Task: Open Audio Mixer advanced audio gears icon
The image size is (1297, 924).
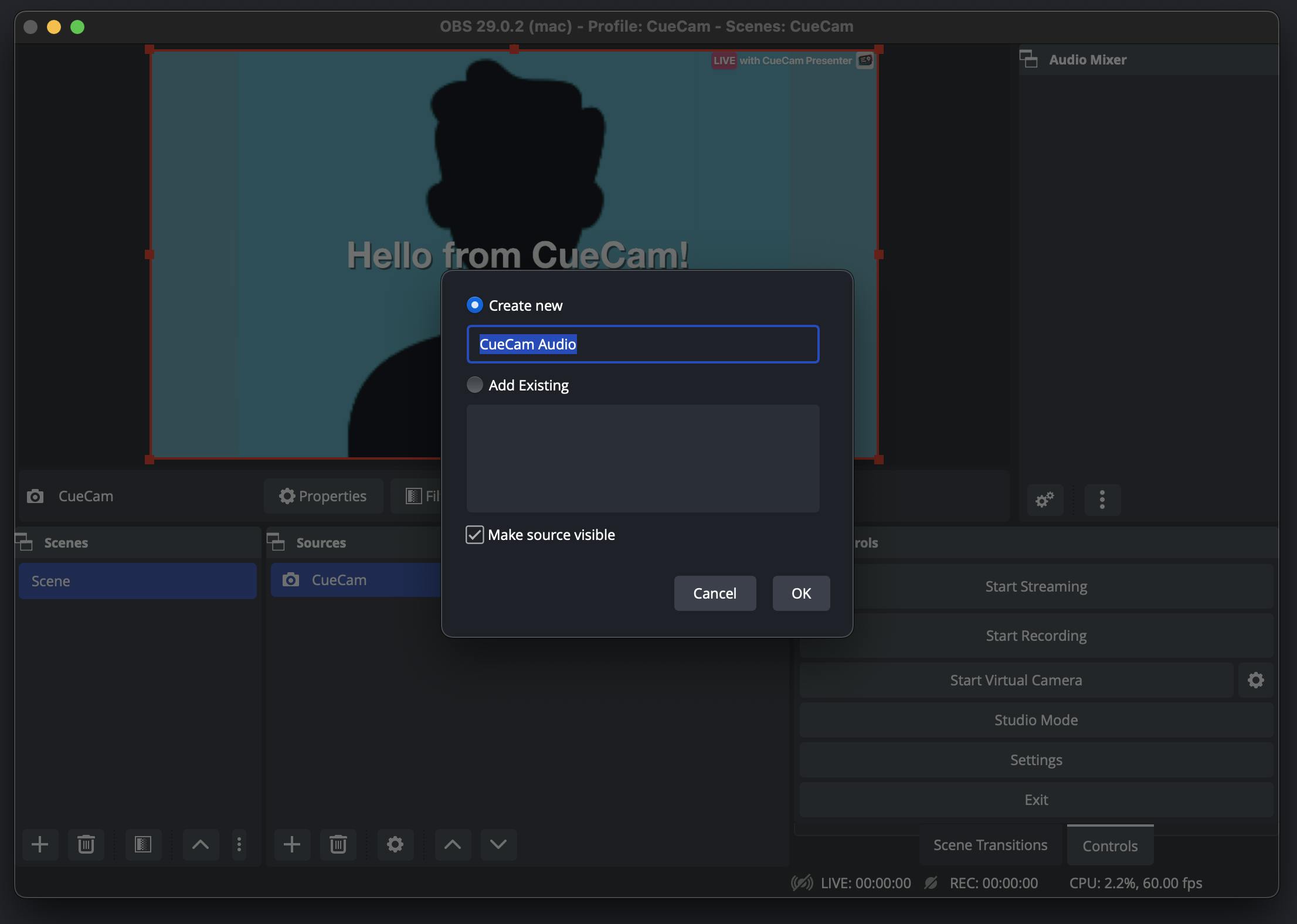Action: pos(1045,500)
